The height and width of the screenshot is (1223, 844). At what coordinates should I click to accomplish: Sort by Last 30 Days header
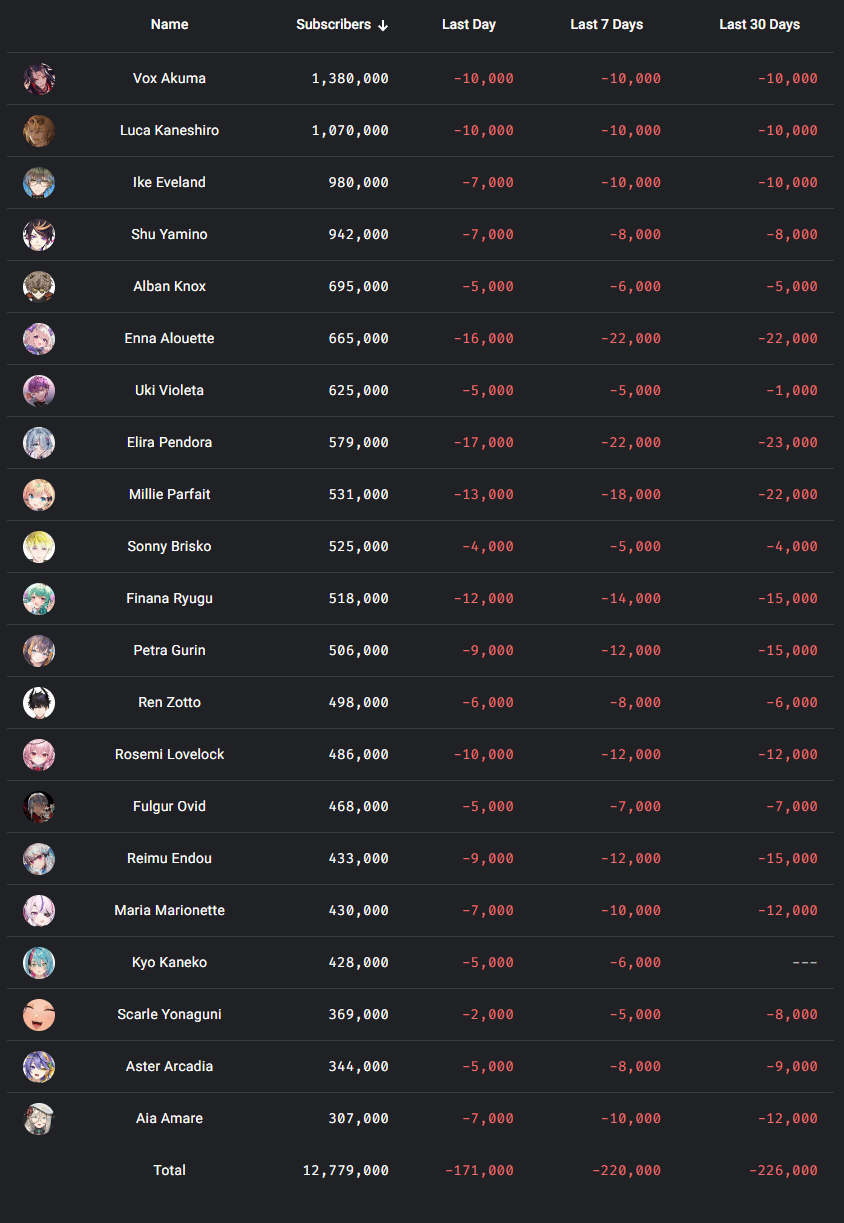click(x=759, y=24)
